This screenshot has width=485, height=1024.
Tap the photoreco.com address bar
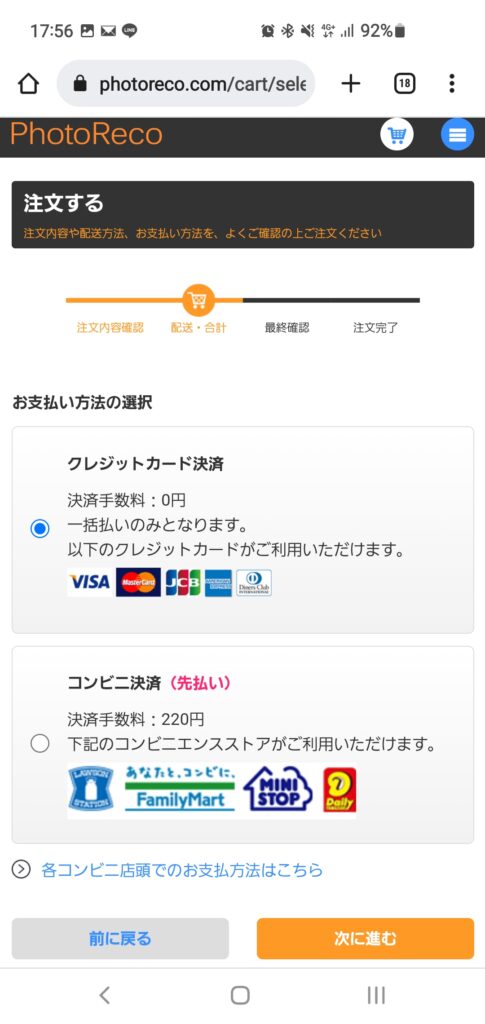(186, 84)
